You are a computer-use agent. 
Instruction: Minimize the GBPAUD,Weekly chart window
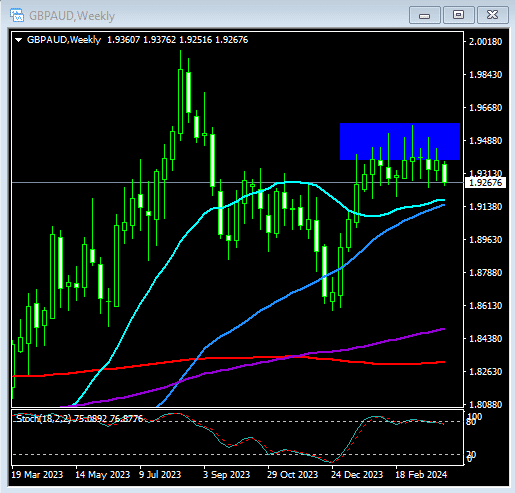(425, 15)
